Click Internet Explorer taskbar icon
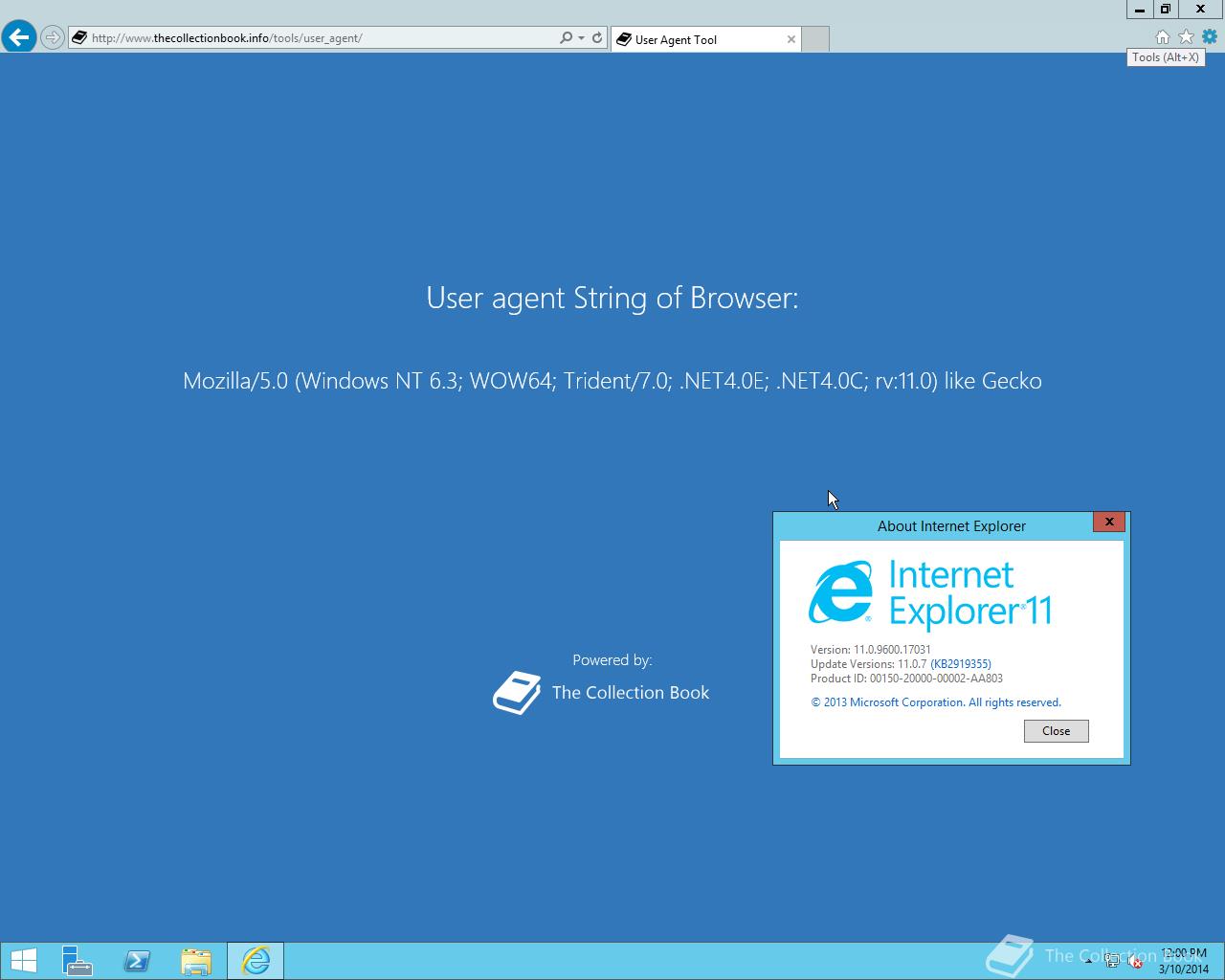This screenshot has height=980, width=1225. pos(256,961)
